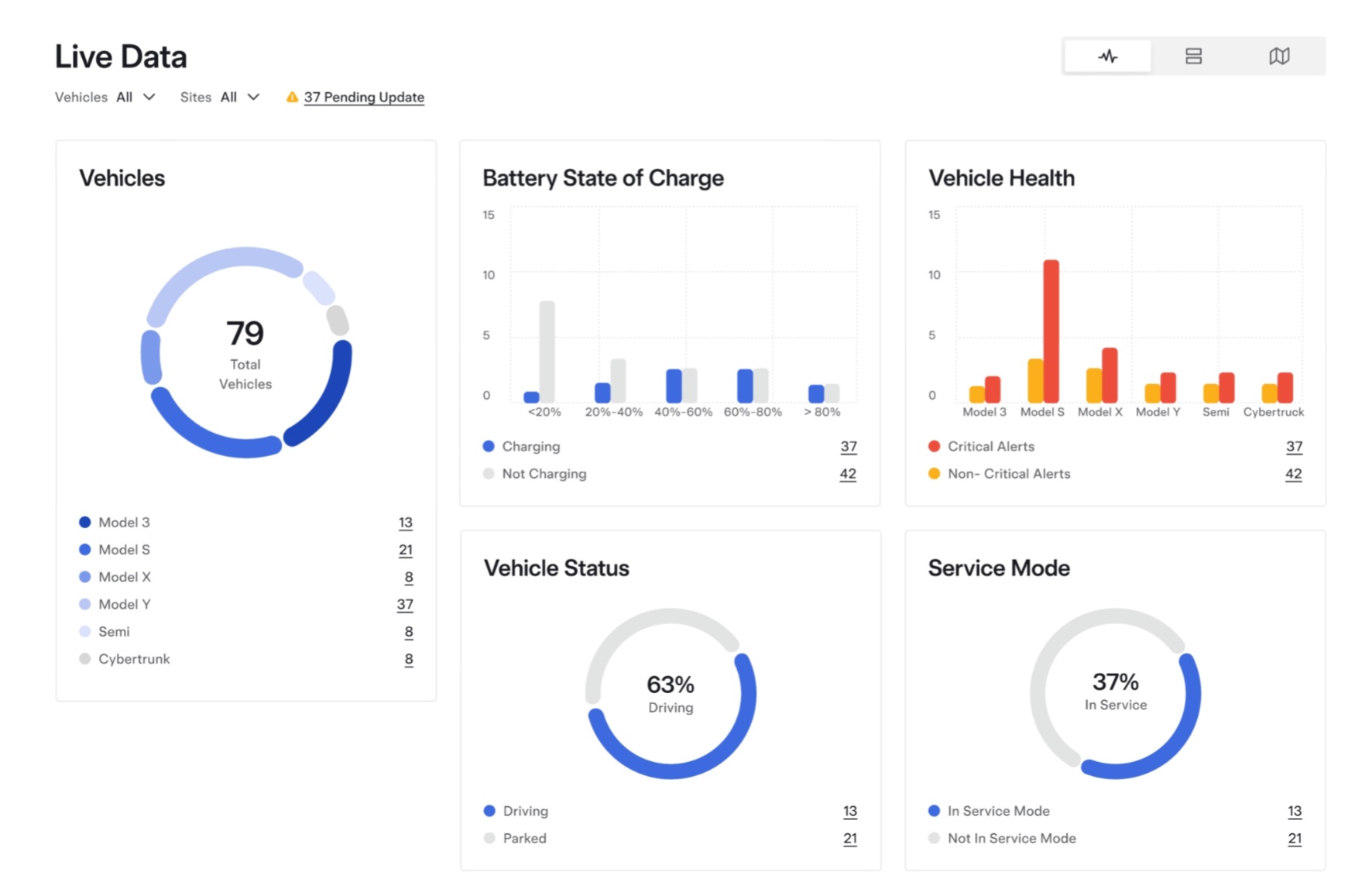
Task: Click the Service Mode heading
Action: [999, 568]
